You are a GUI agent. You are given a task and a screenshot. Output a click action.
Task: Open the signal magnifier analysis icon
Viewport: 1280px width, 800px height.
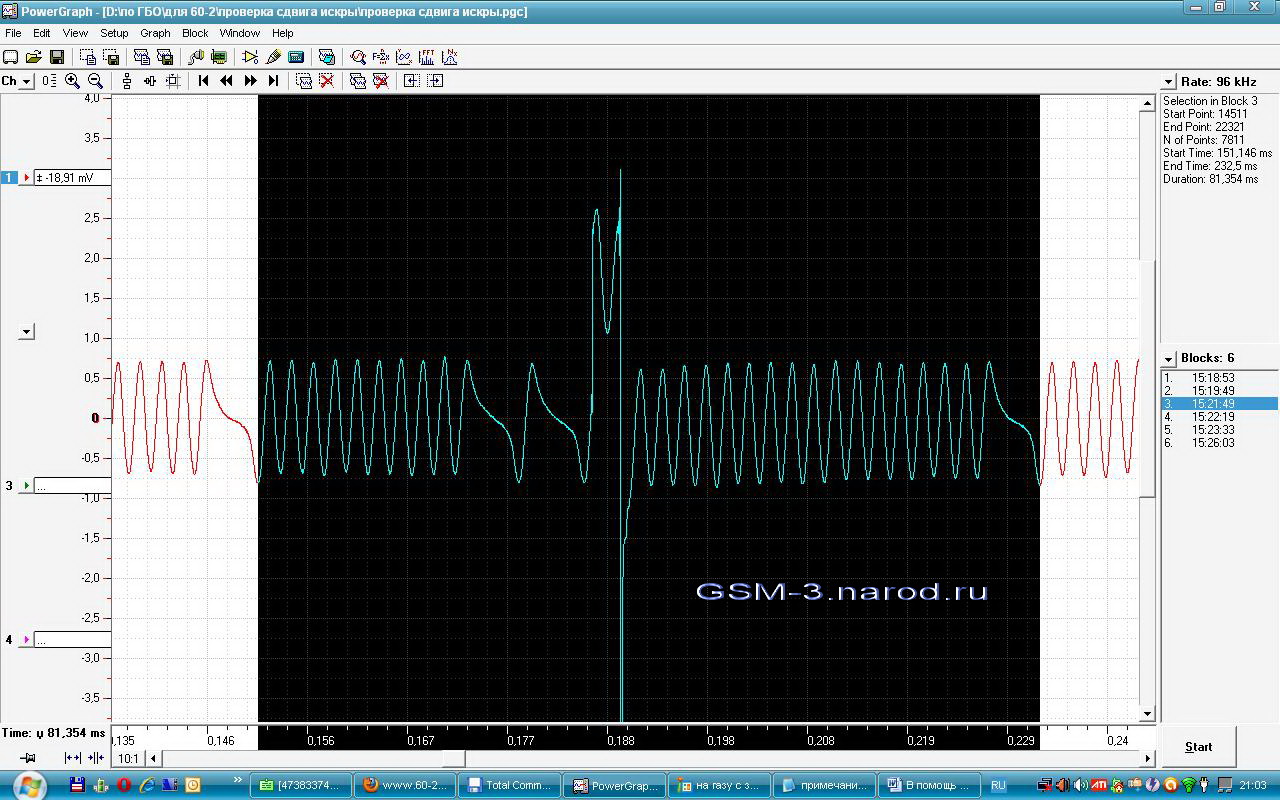click(358, 57)
